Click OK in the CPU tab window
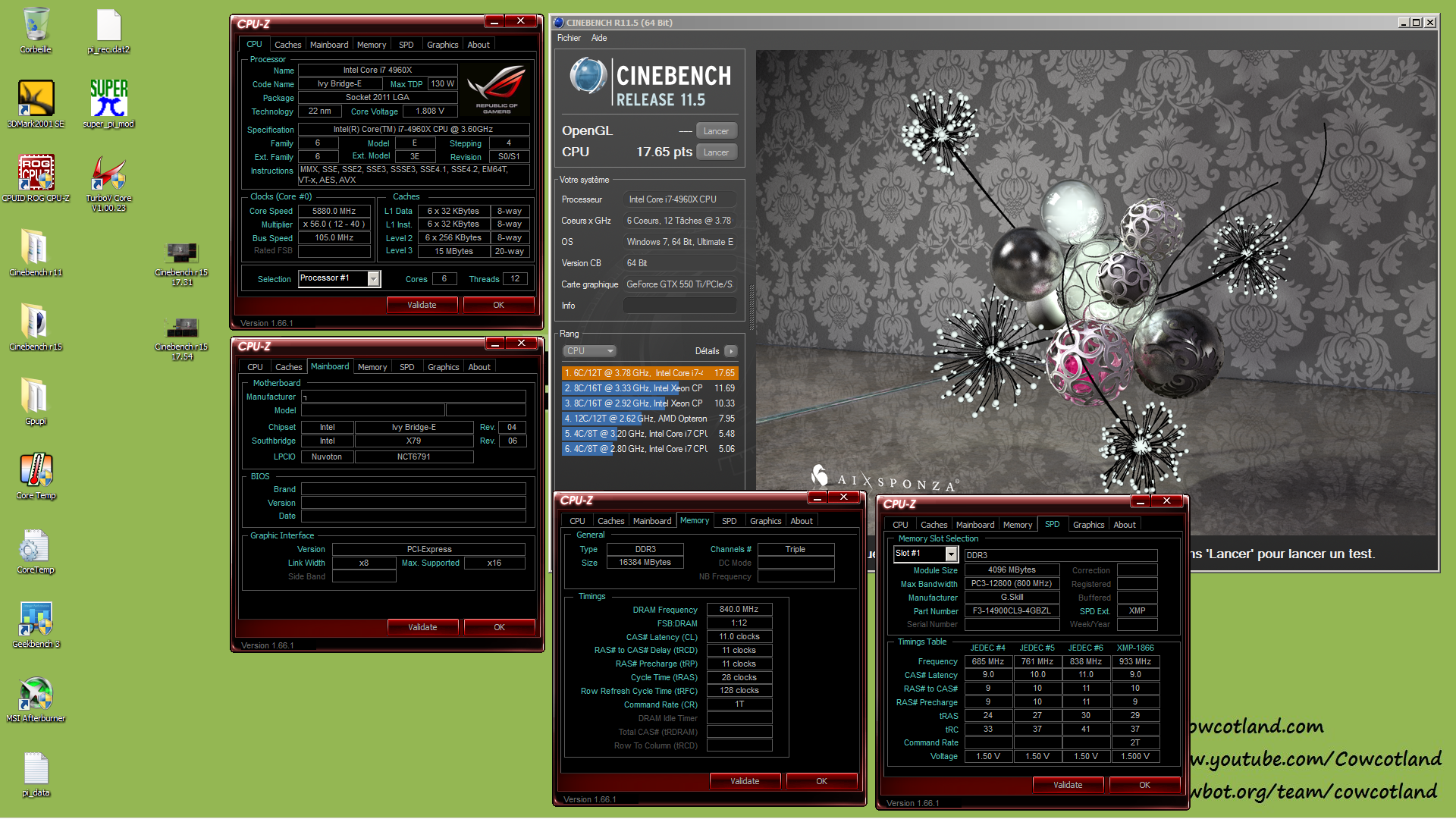Viewport: 1456px width, 819px height. [x=498, y=305]
